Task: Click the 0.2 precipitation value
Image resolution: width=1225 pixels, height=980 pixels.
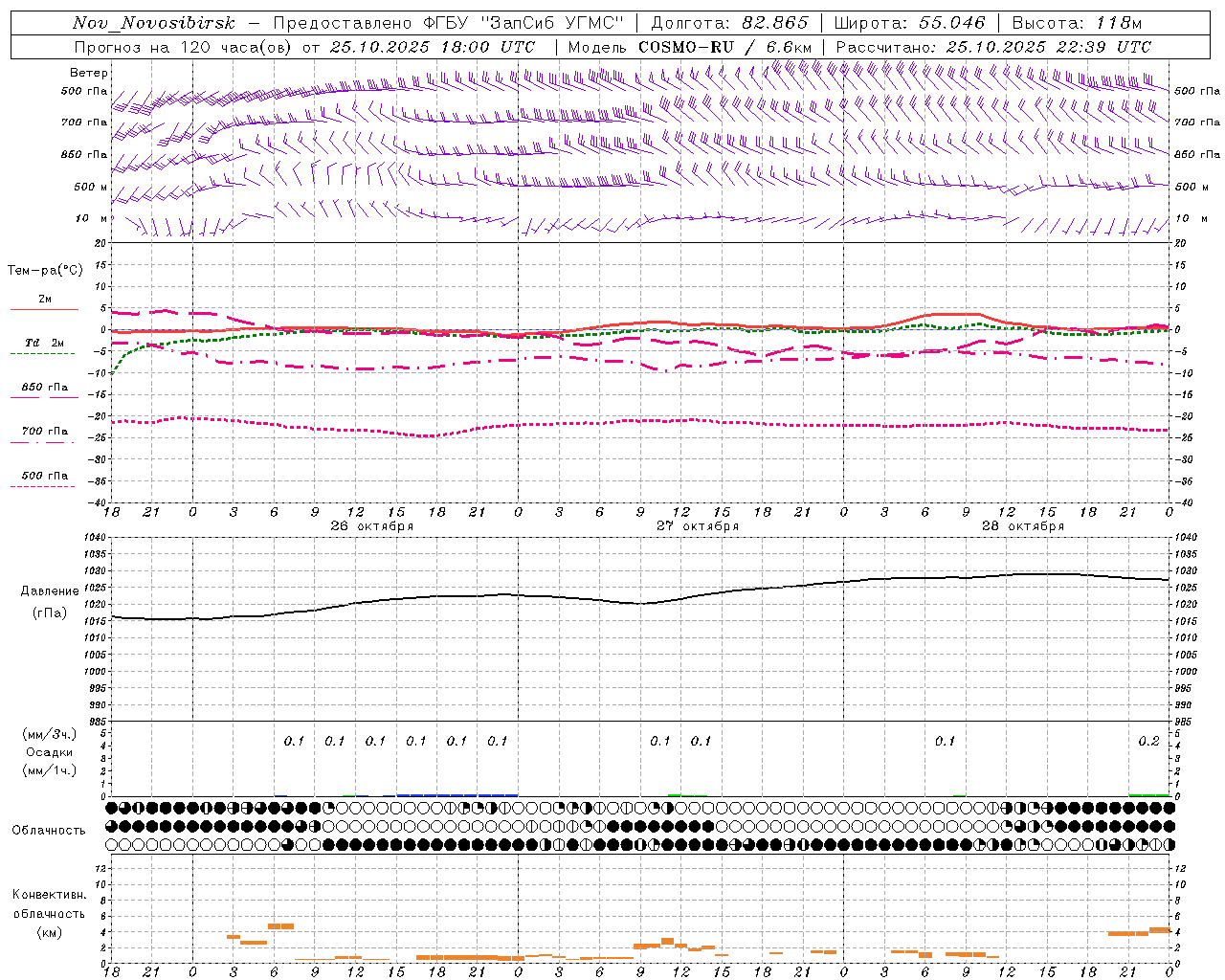Action: pyautogui.click(x=1148, y=741)
